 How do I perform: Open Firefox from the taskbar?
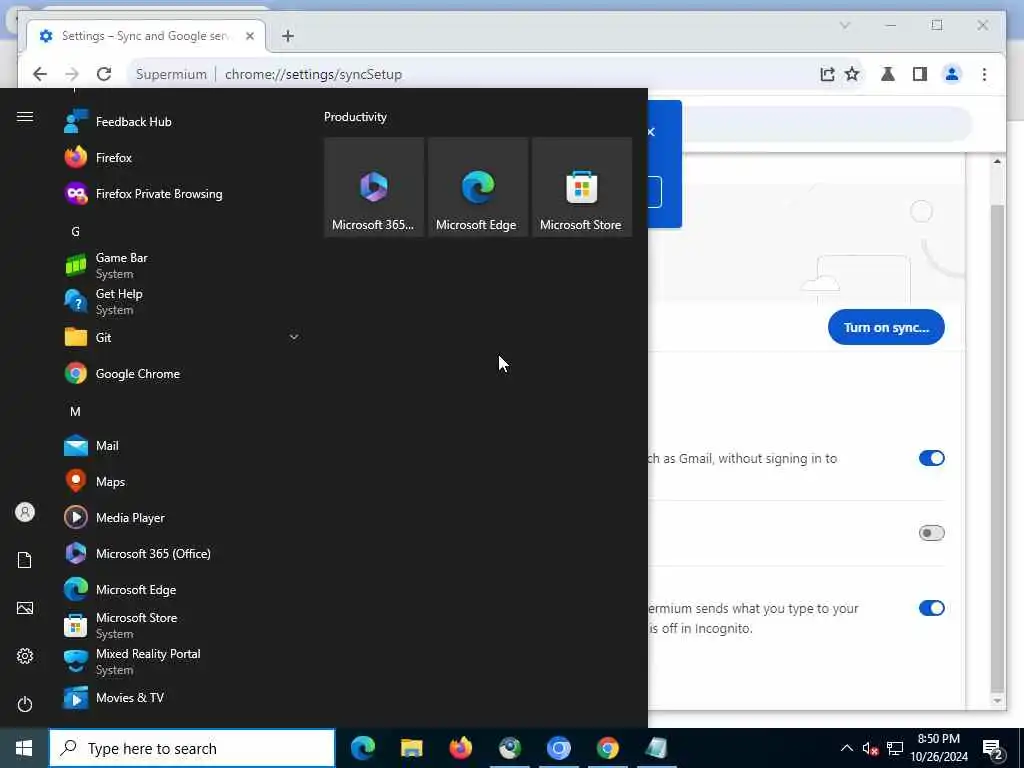461,748
